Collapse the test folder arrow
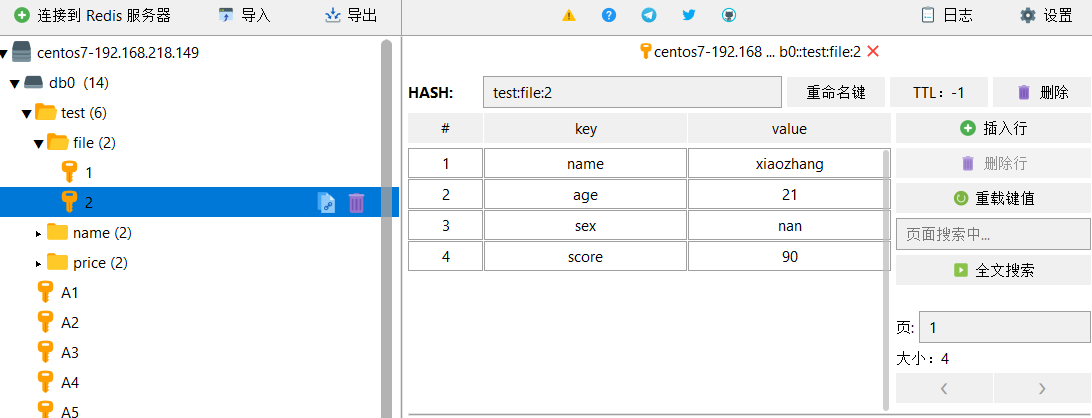This screenshot has height=418, width=1092. pyautogui.click(x=26, y=114)
